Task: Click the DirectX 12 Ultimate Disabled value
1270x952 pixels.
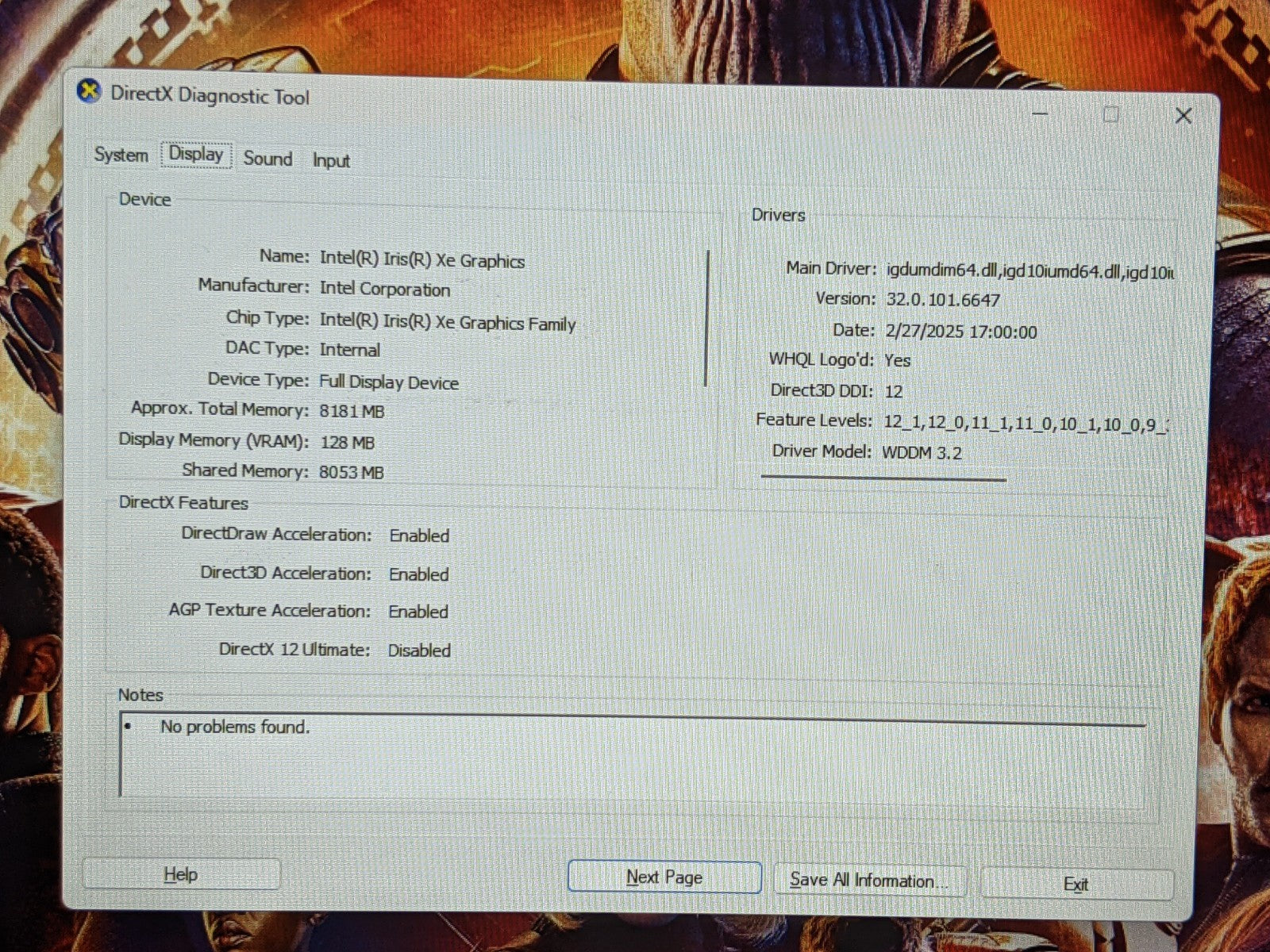Action: [x=419, y=651]
